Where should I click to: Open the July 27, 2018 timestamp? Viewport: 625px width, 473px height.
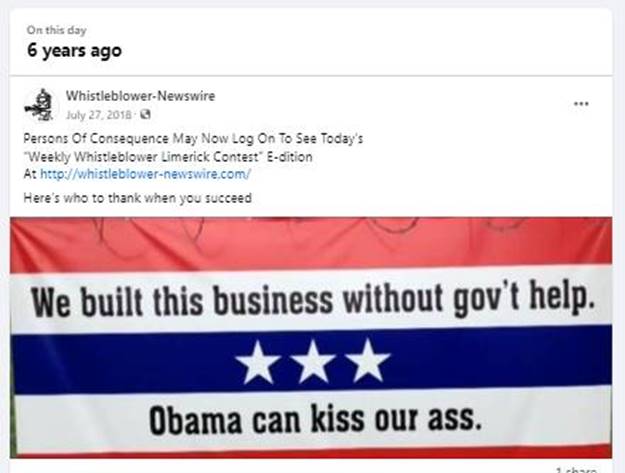[98, 115]
